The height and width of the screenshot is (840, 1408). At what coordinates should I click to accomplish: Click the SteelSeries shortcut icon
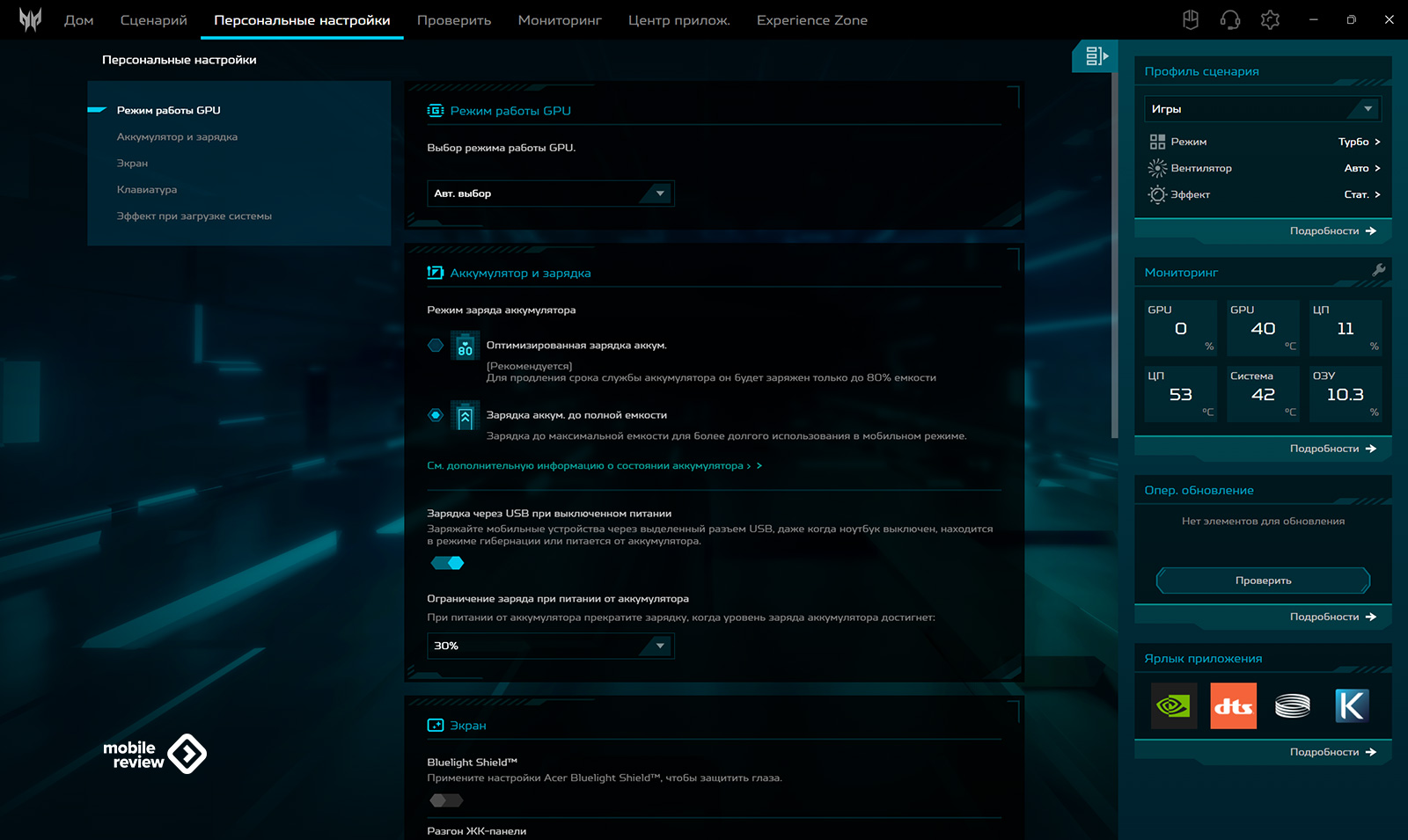tap(1292, 705)
